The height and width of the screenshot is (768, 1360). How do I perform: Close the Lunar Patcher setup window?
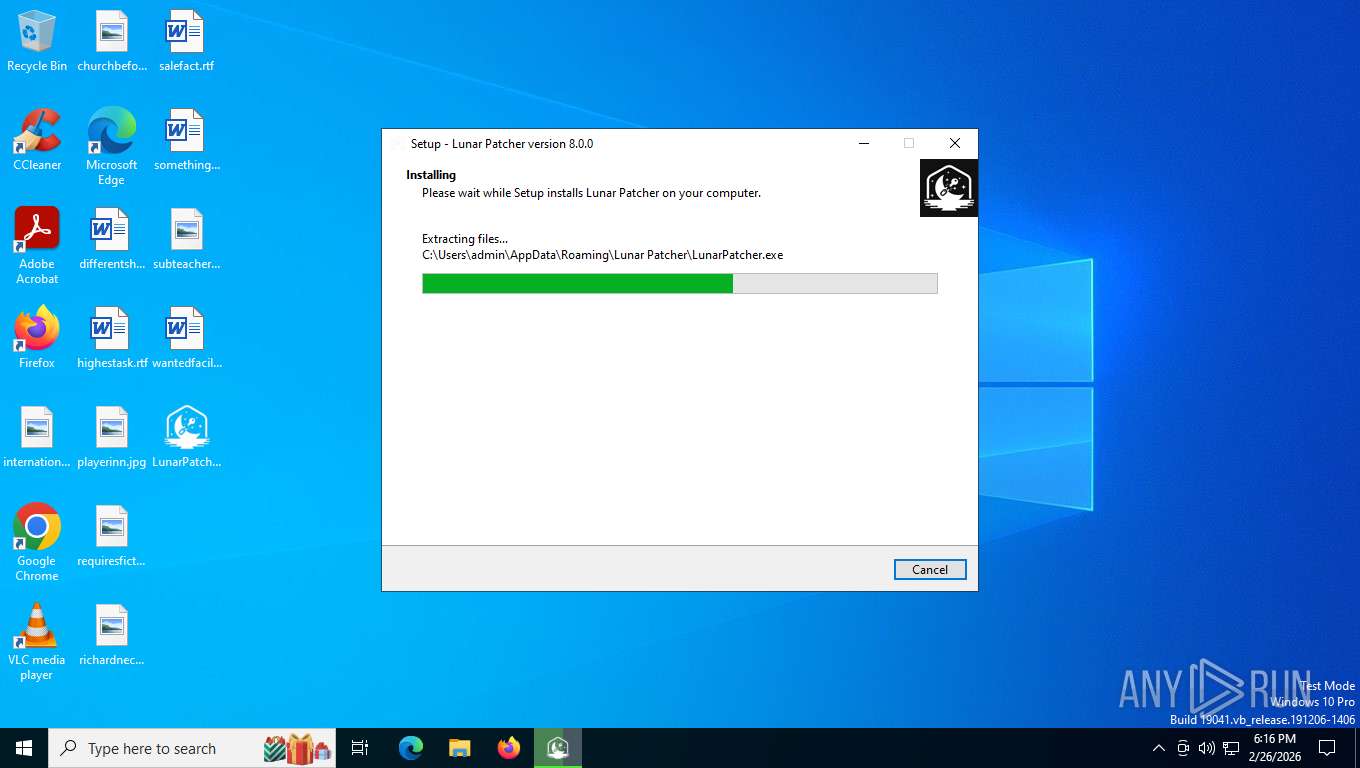(955, 143)
